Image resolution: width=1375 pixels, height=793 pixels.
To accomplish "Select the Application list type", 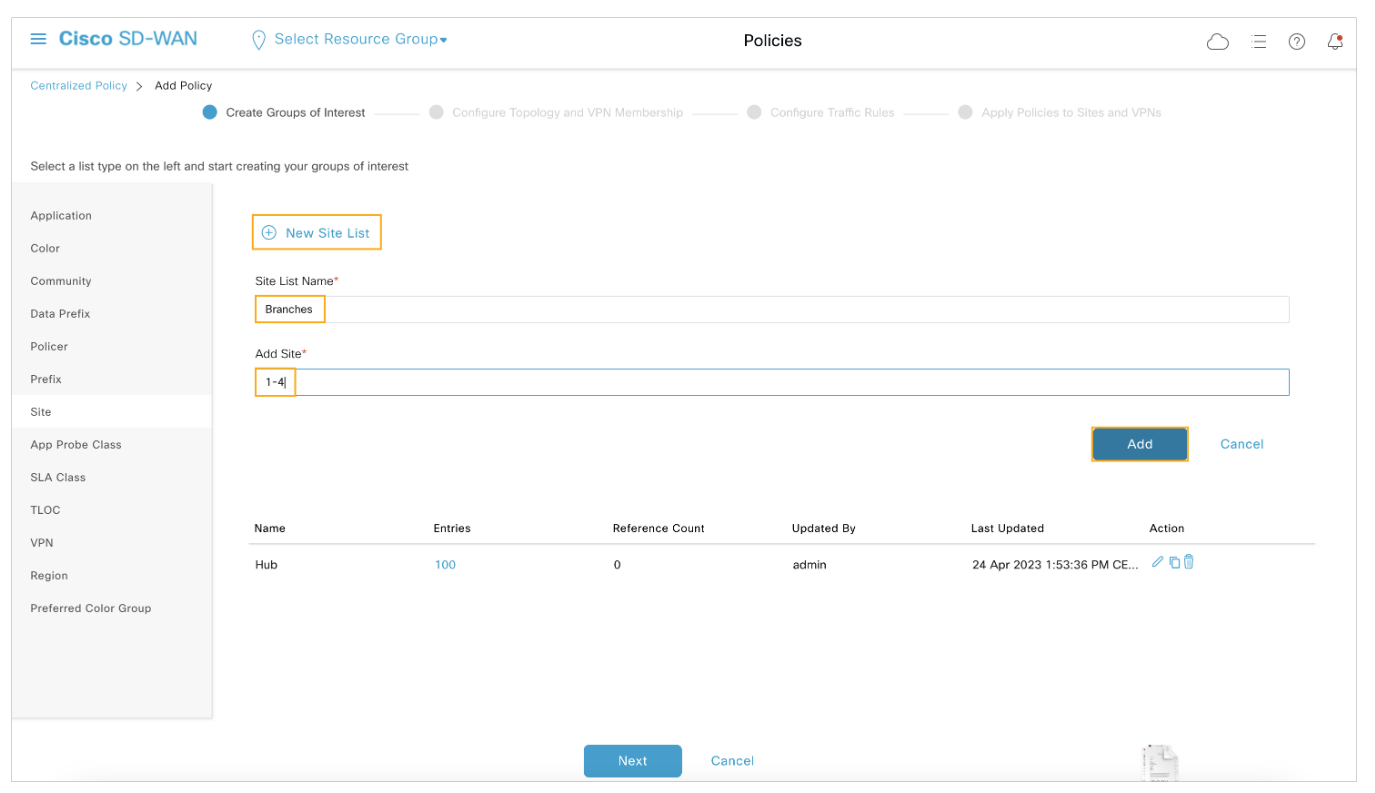I will pos(61,216).
